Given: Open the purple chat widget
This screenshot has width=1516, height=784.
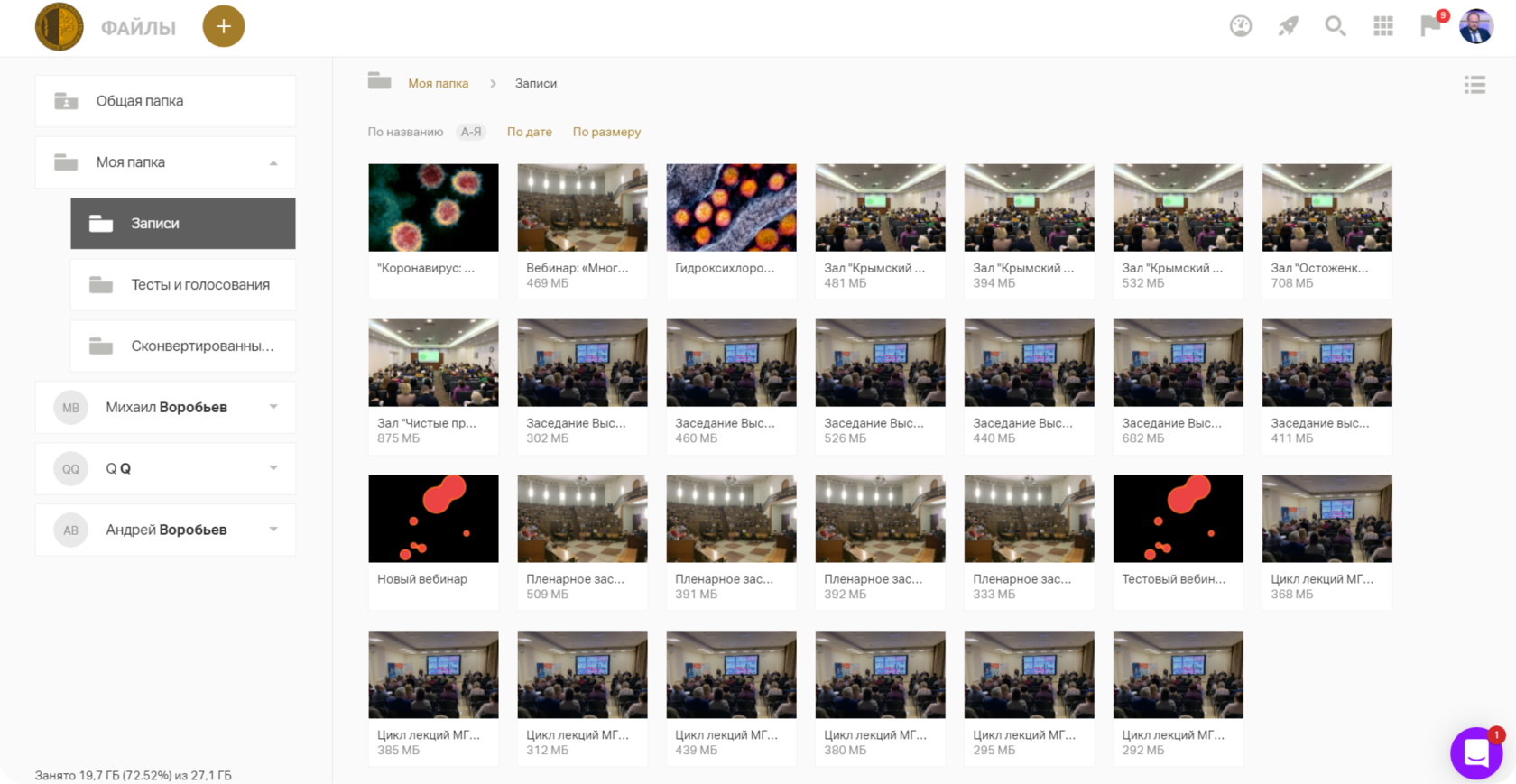Looking at the screenshot, I should tap(1476, 752).
